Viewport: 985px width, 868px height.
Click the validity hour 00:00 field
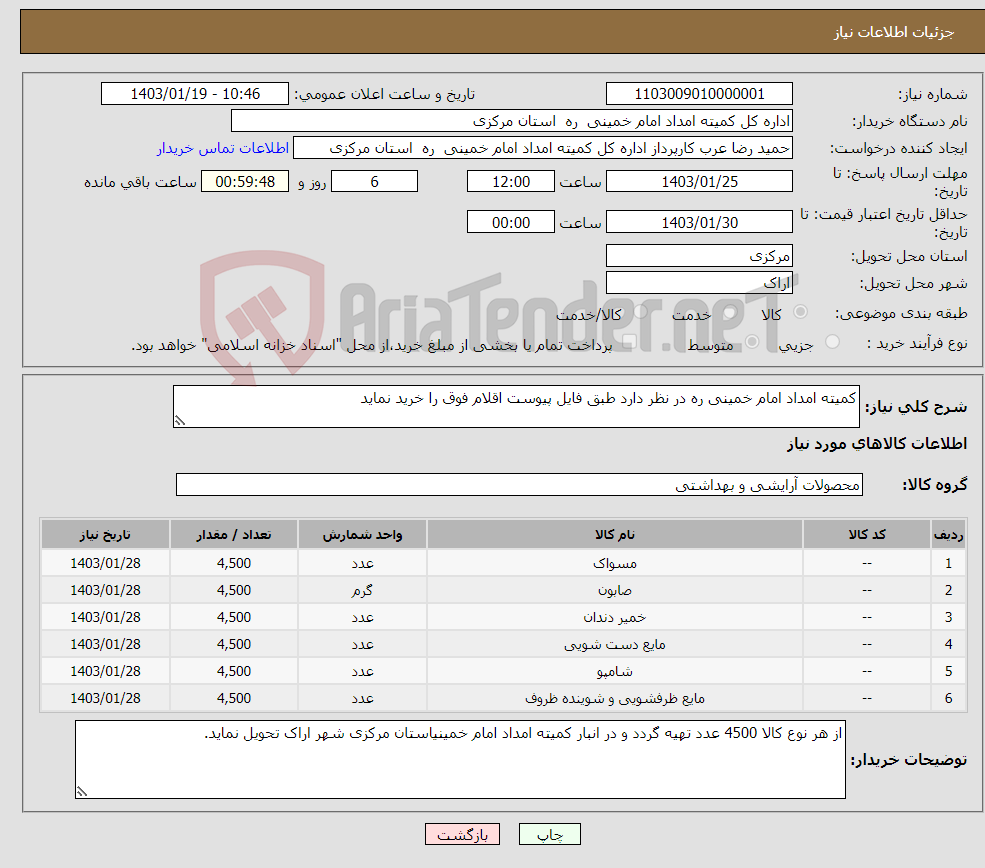pyautogui.click(x=511, y=222)
